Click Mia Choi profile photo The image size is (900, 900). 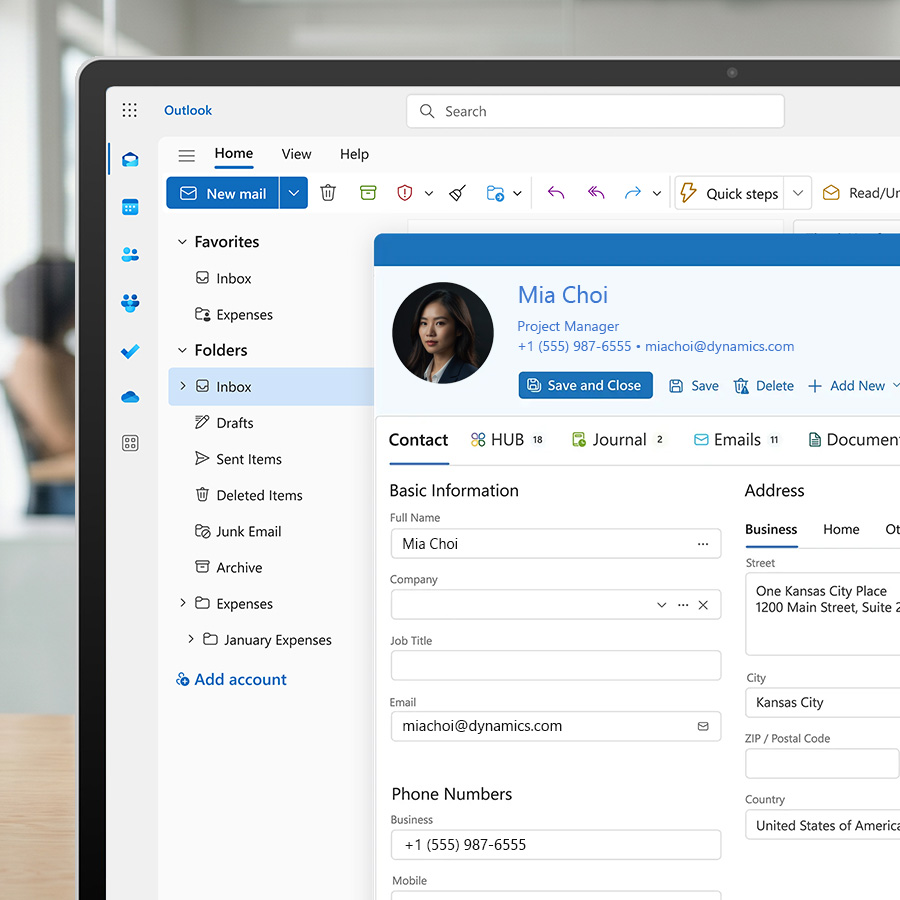[x=443, y=333]
